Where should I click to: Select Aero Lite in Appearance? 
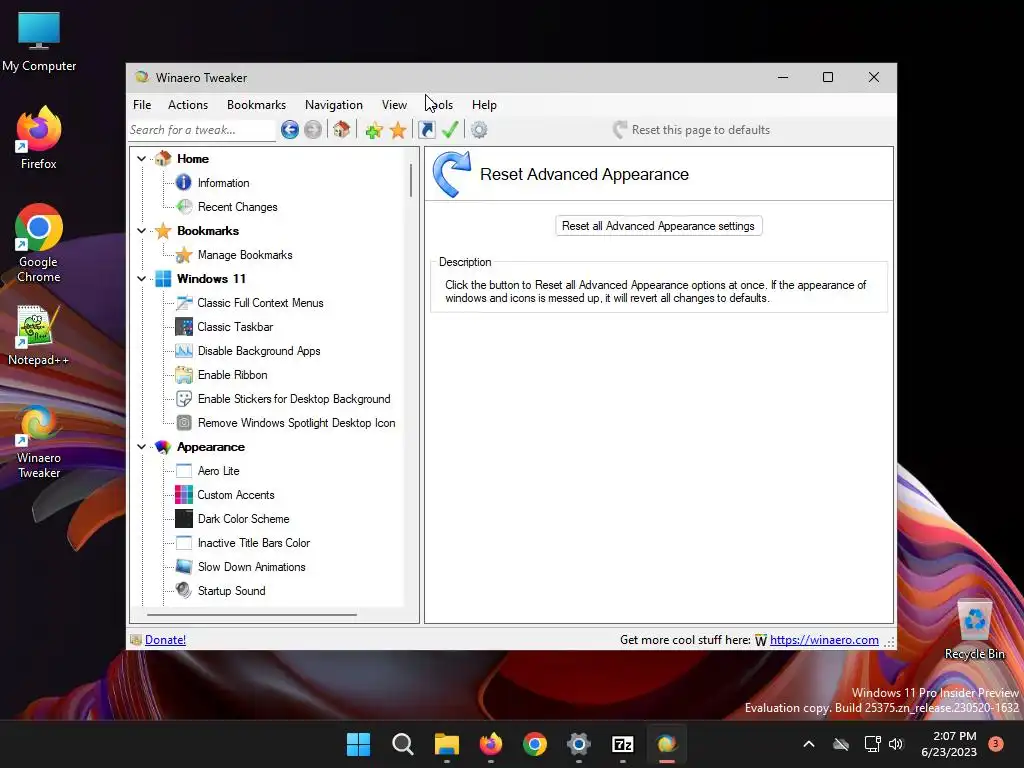coord(218,471)
